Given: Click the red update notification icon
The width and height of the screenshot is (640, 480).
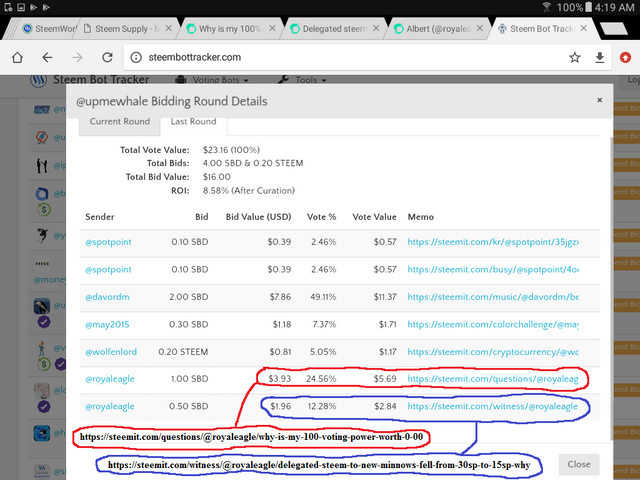Looking at the screenshot, I should click(x=626, y=57).
